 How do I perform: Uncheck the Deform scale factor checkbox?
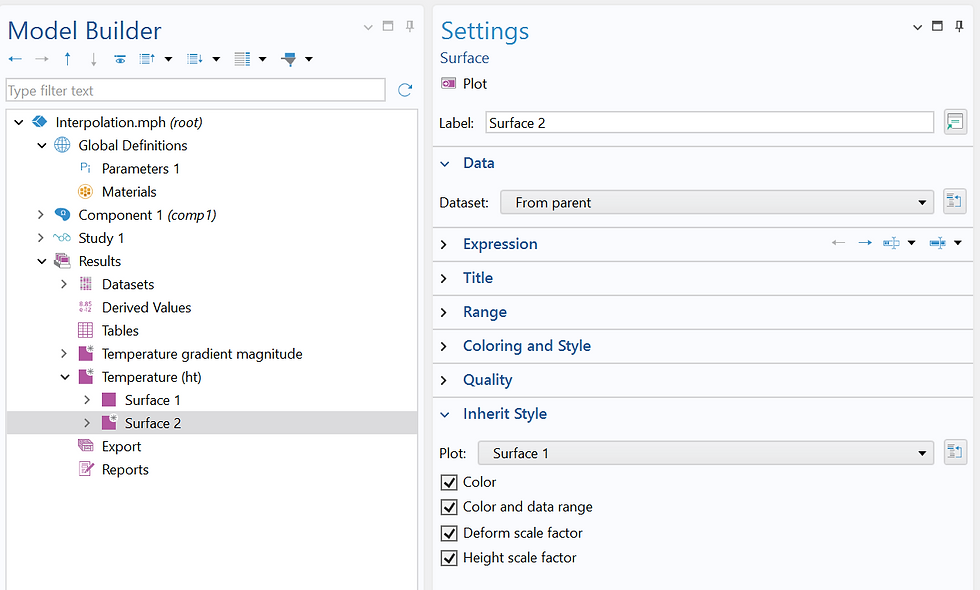click(449, 532)
